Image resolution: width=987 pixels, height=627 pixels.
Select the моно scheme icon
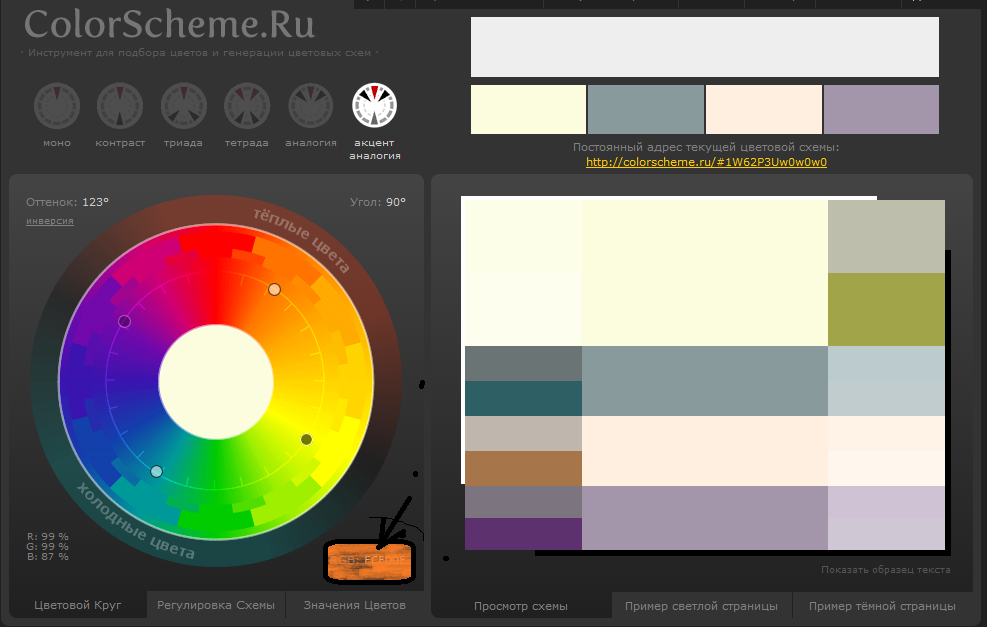pos(57,106)
